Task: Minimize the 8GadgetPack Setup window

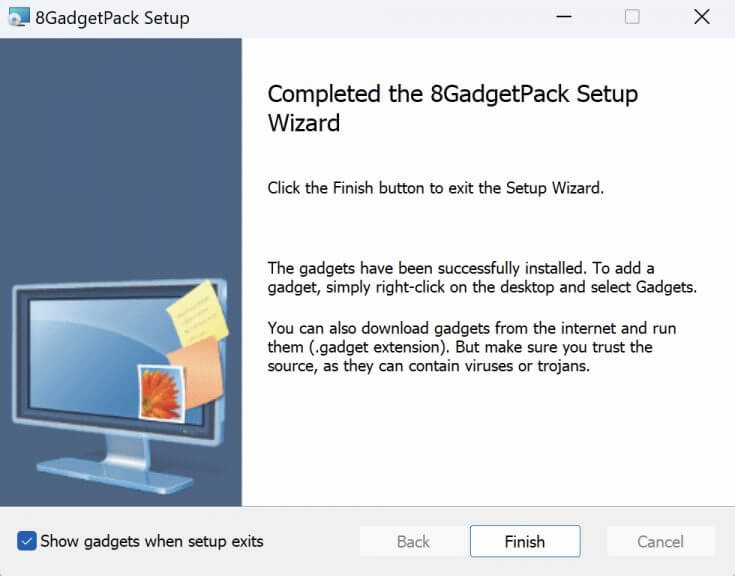Action: click(x=562, y=18)
